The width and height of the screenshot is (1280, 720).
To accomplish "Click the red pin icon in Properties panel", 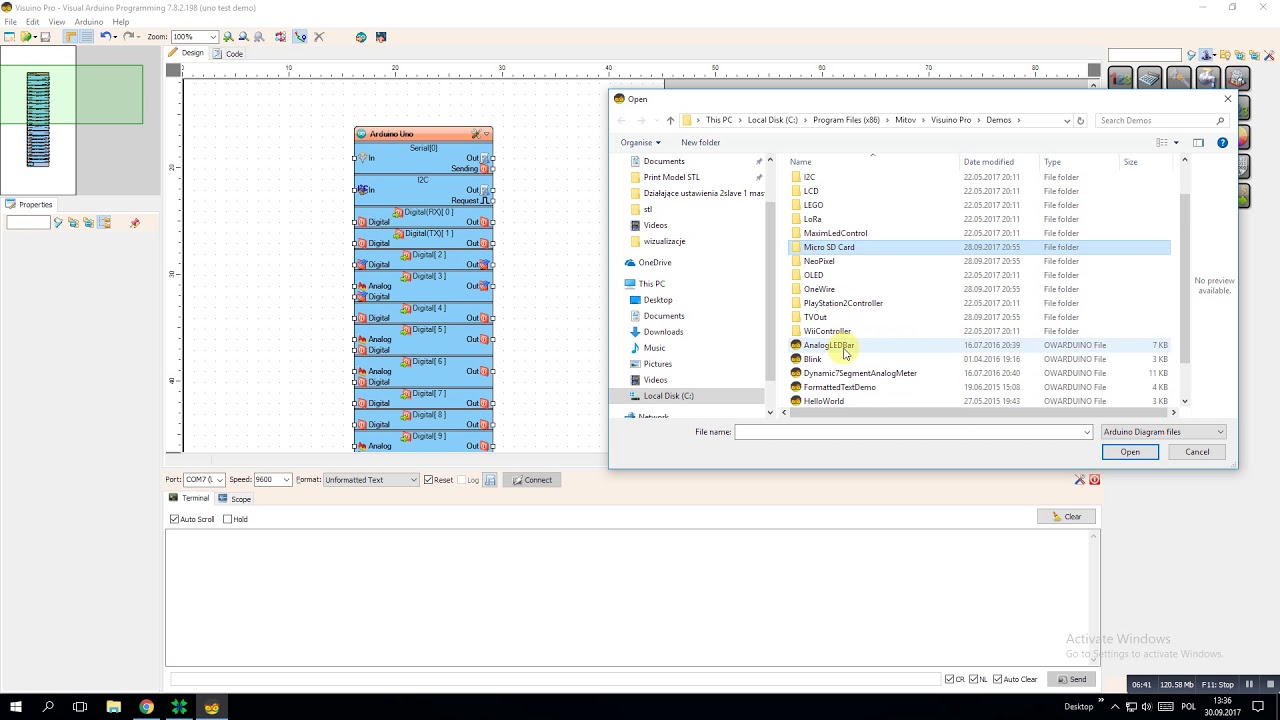I will coord(135,223).
